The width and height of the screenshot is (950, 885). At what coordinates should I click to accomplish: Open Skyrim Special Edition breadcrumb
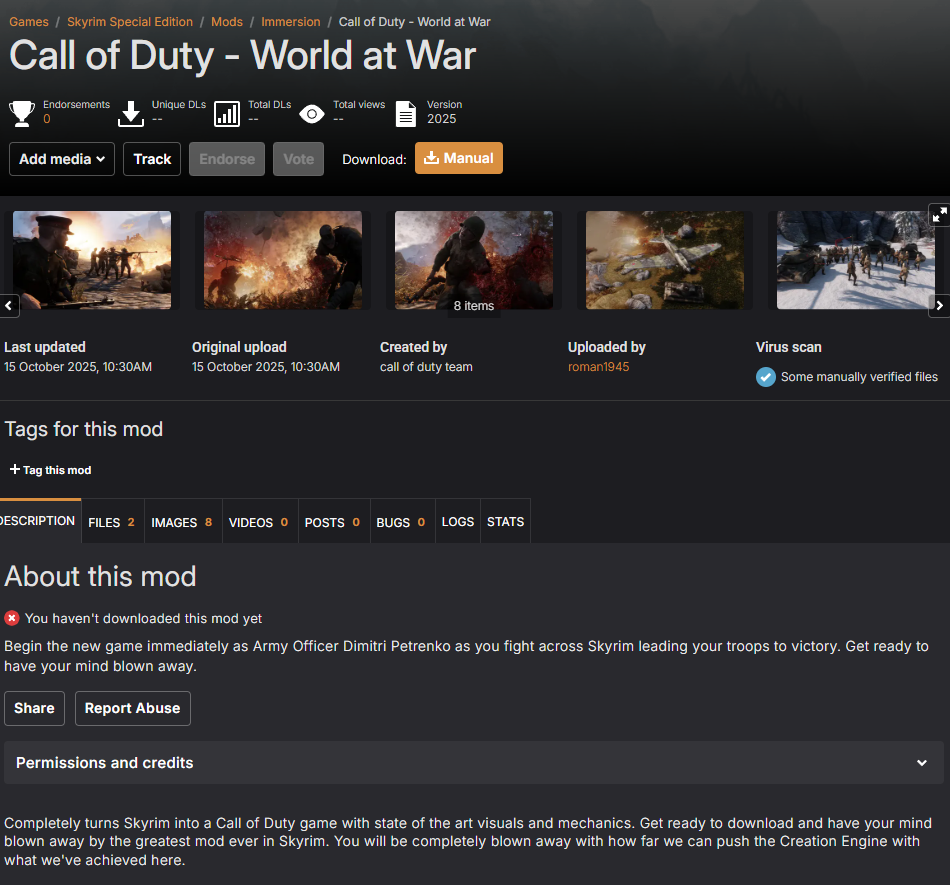tap(130, 22)
